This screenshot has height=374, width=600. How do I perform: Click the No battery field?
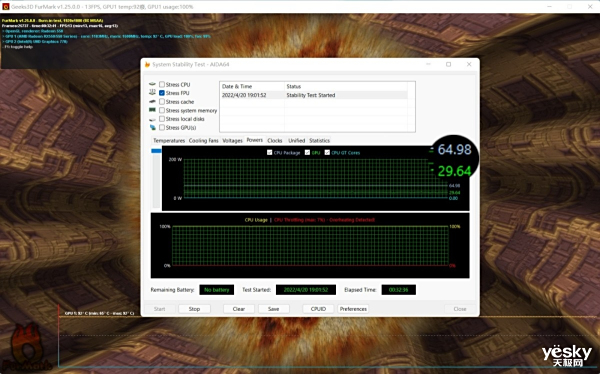click(217, 290)
